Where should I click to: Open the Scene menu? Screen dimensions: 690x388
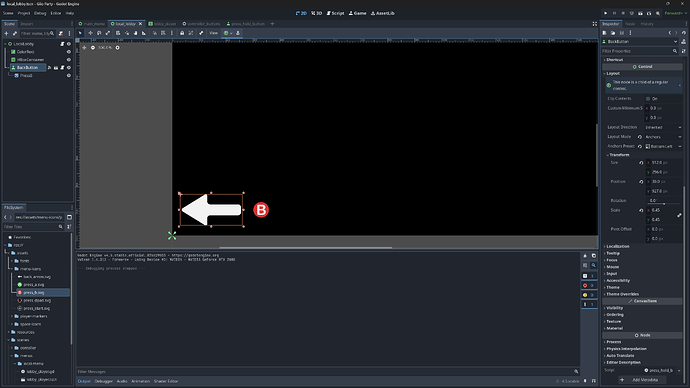(x=8, y=13)
